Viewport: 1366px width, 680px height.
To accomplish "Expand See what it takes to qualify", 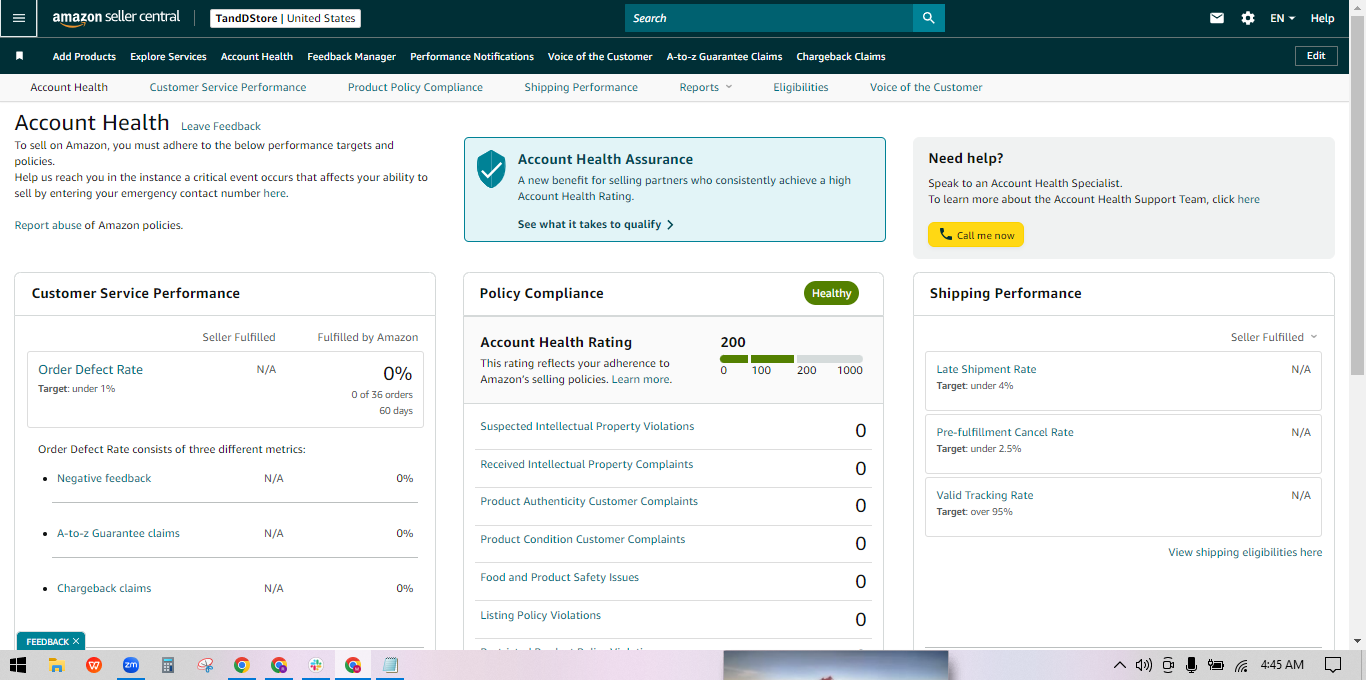I will [x=596, y=224].
